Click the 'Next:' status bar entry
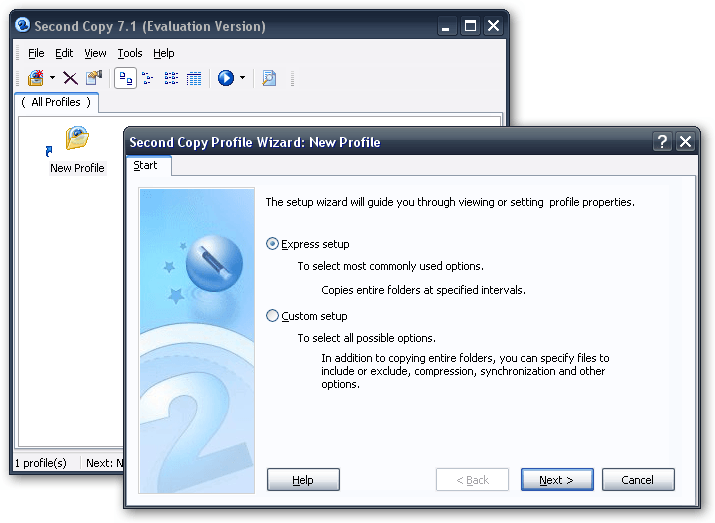The image size is (715, 523). tap(104, 463)
